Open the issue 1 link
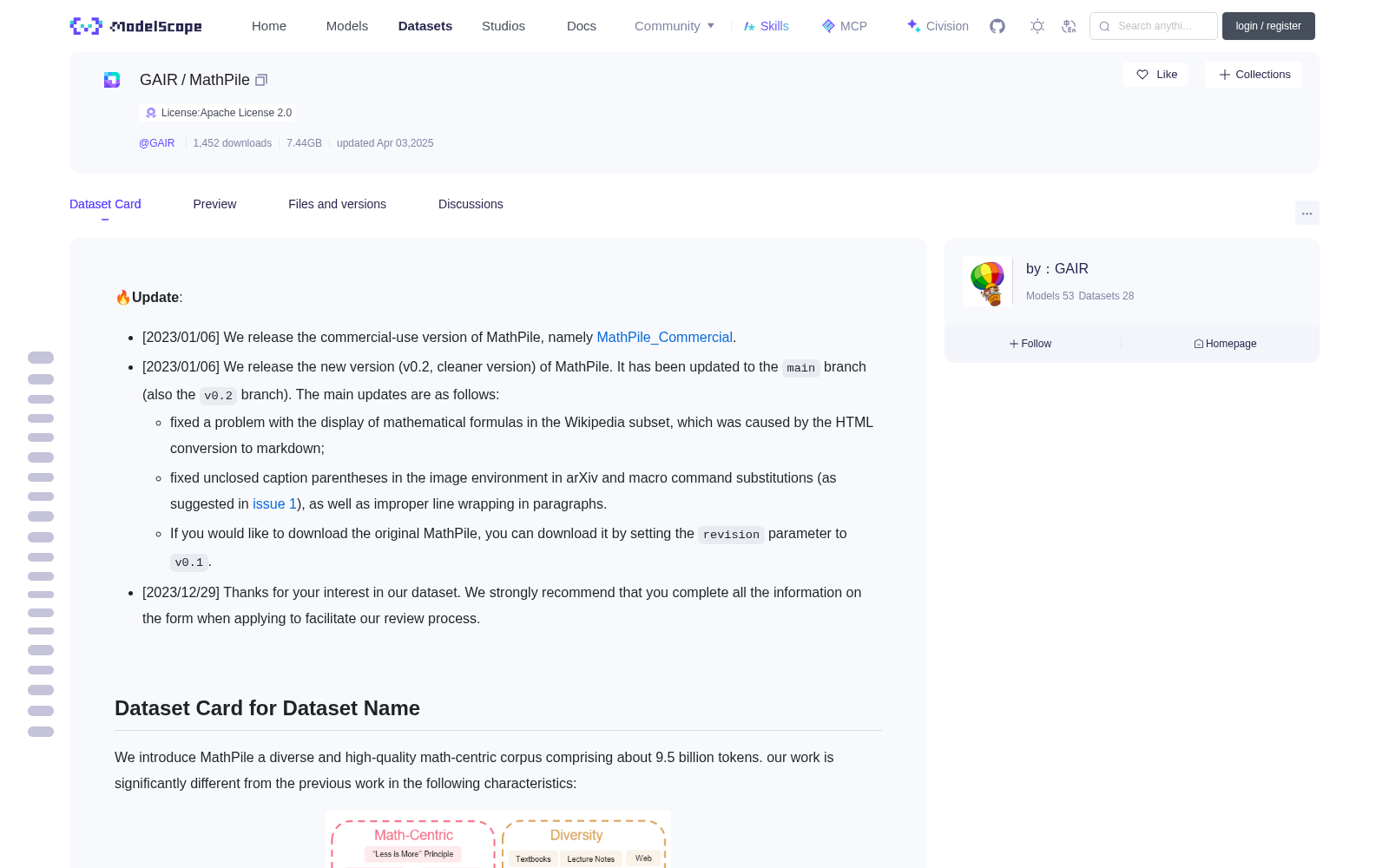This screenshot has width=1389, height=868. click(x=274, y=503)
